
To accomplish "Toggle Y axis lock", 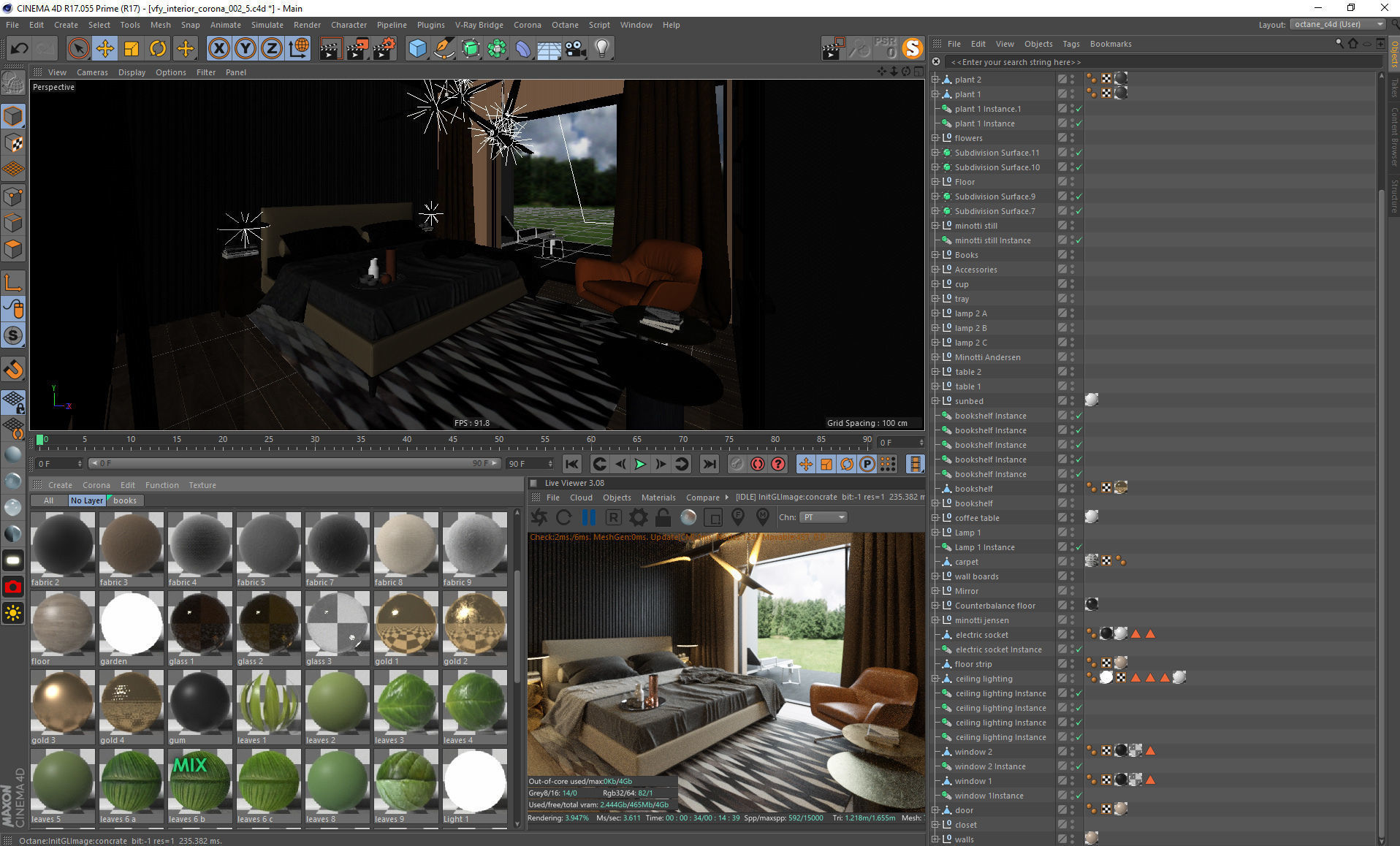I will (246, 49).
